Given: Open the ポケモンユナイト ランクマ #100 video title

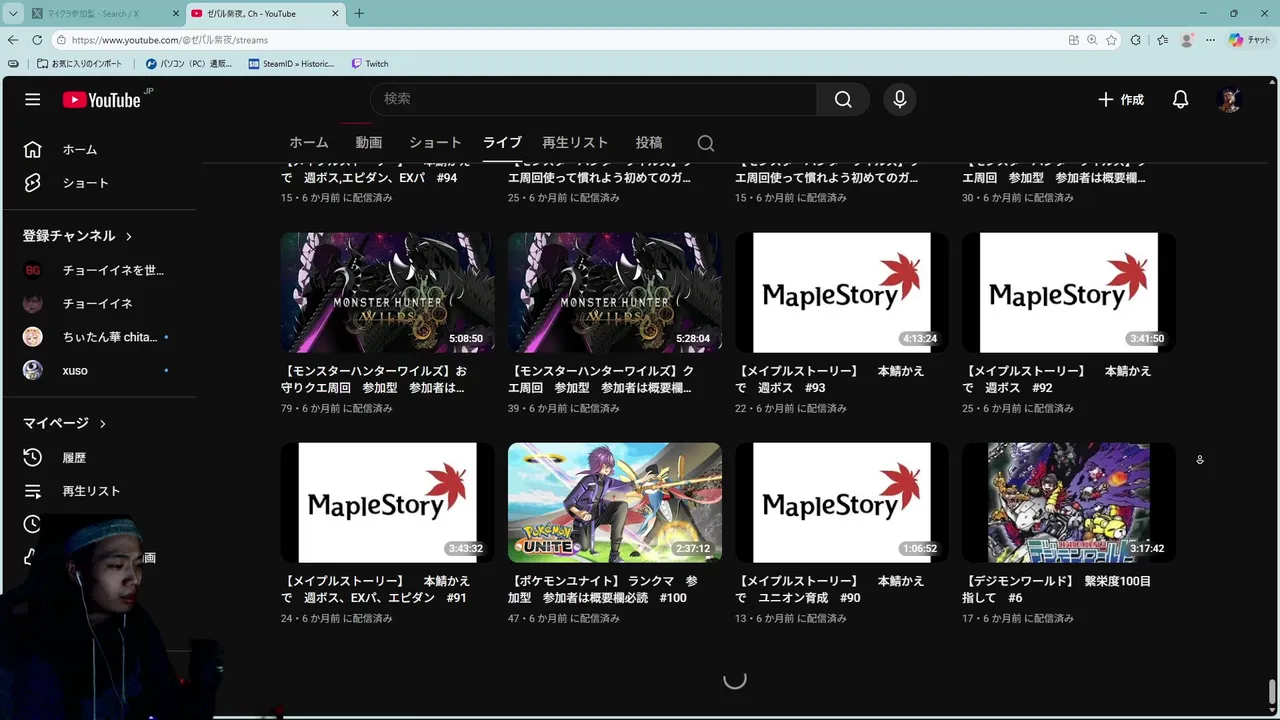Looking at the screenshot, I should [603, 589].
